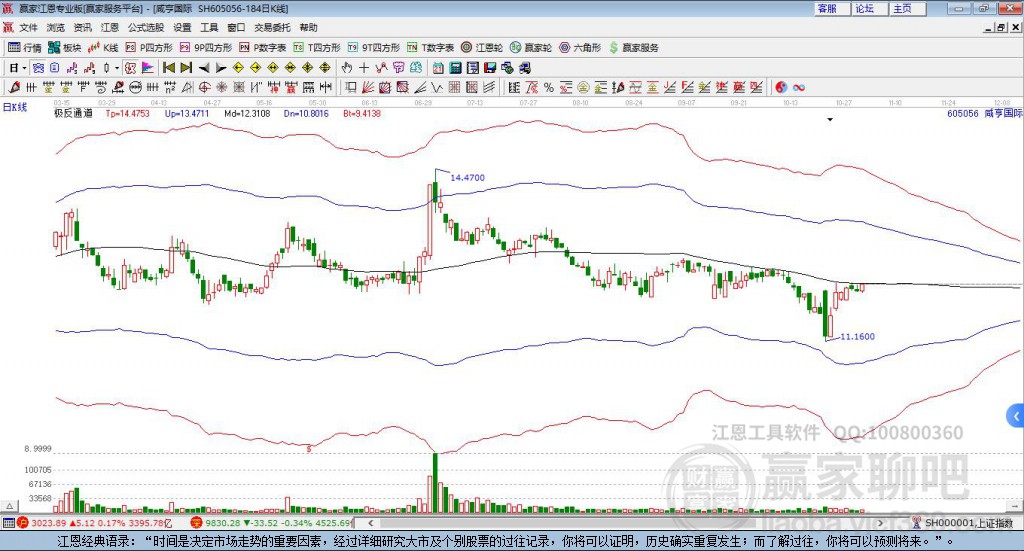Select the compass angle tool icon

(187, 87)
